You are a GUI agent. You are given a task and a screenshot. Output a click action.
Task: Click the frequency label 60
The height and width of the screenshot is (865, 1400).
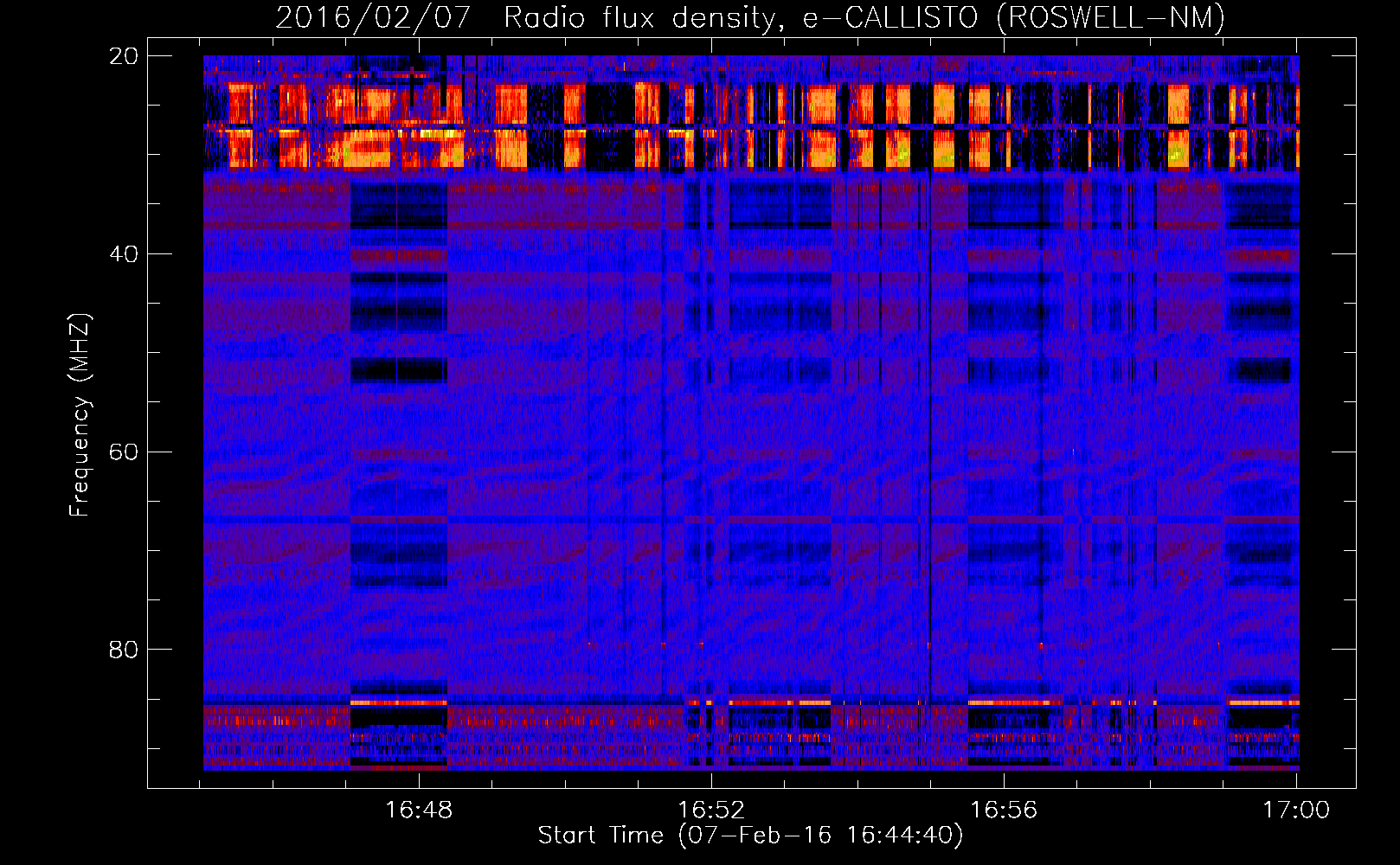click(124, 452)
